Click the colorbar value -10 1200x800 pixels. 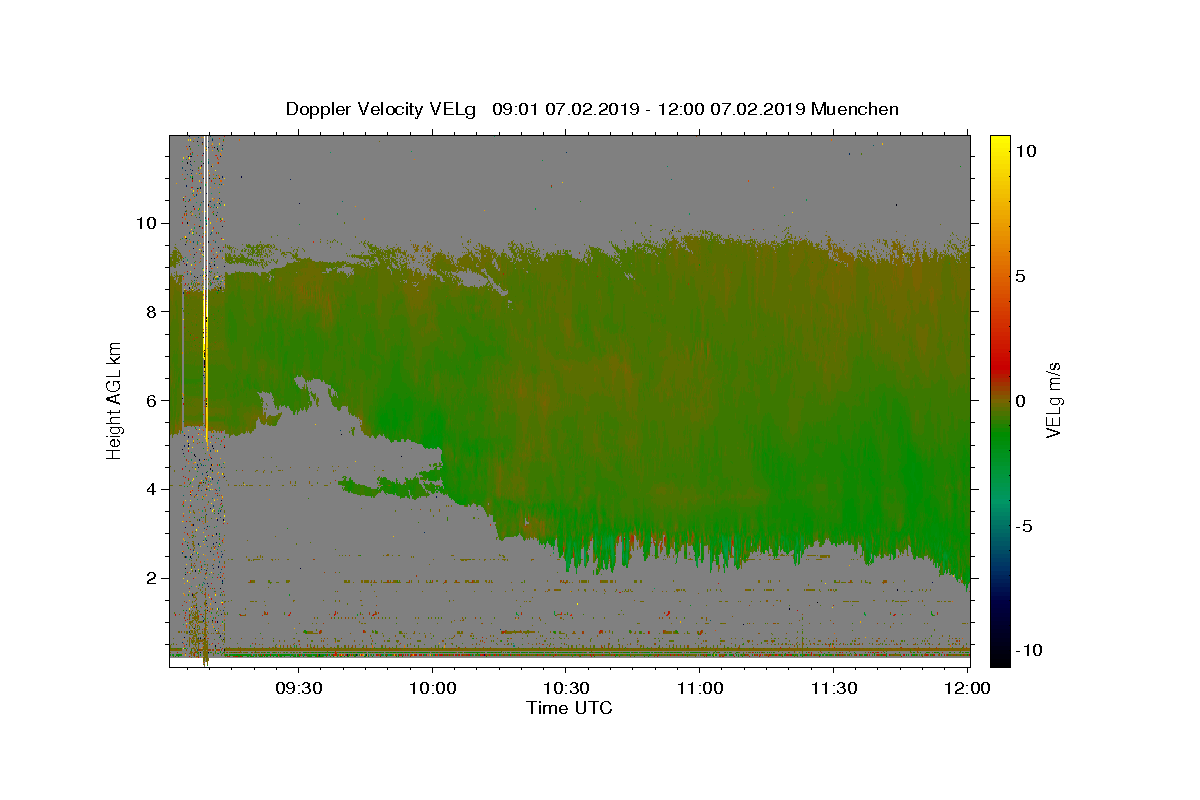click(x=1029, y=650)
